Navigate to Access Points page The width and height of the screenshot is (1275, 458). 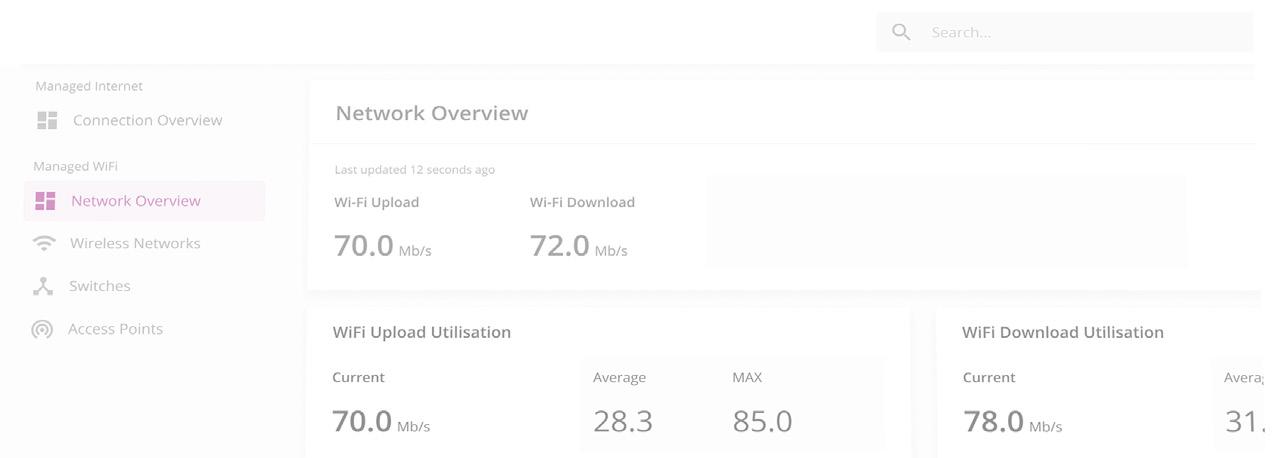115,329
